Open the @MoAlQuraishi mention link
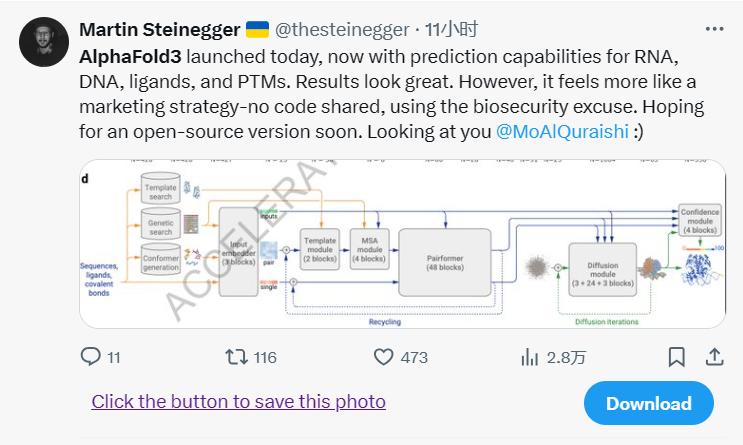This screenshot has width=743, height=445. tap(562, 133)
